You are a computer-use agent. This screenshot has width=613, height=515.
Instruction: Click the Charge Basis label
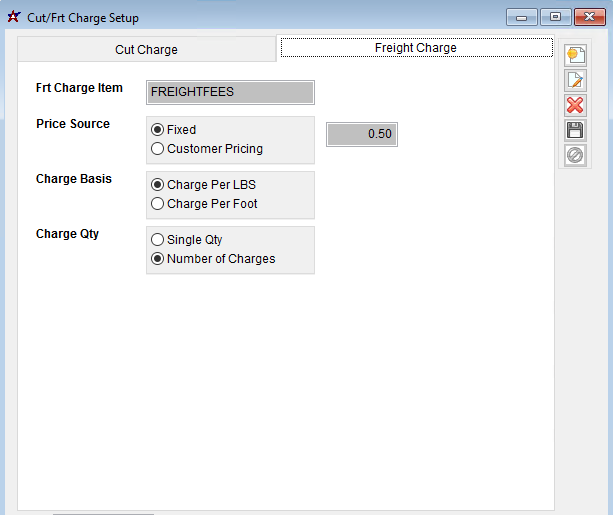coord(74,179)
